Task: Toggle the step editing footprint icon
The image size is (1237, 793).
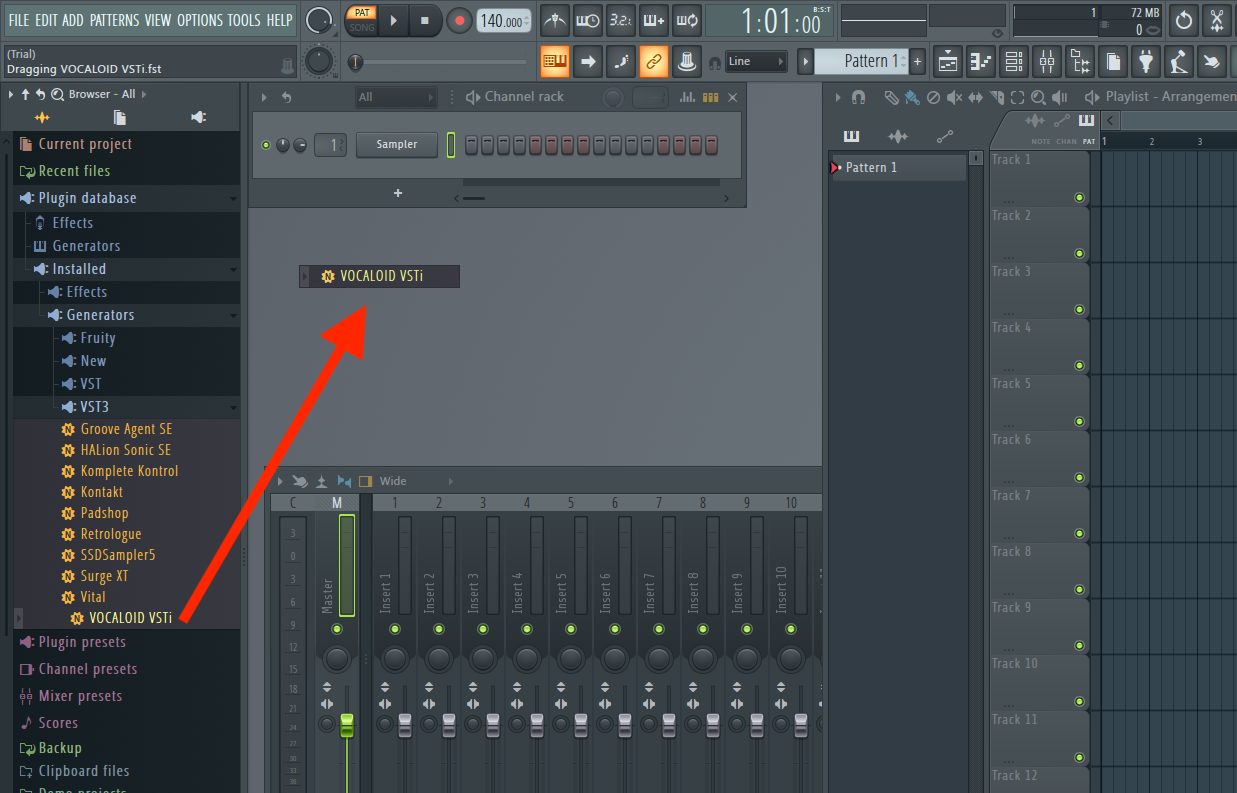Action: pos(621,61)
